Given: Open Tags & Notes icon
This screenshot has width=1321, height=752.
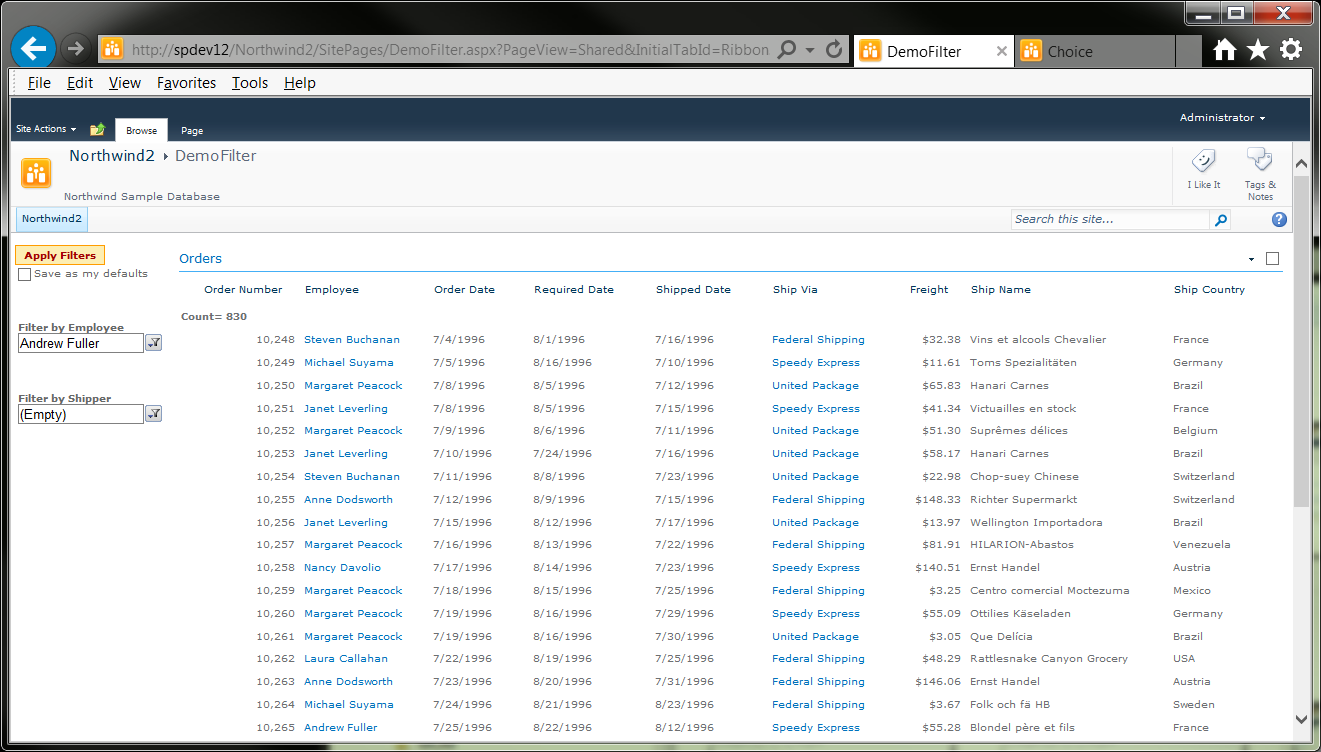Looking at the screenshot, I should tap(1259, 160).
